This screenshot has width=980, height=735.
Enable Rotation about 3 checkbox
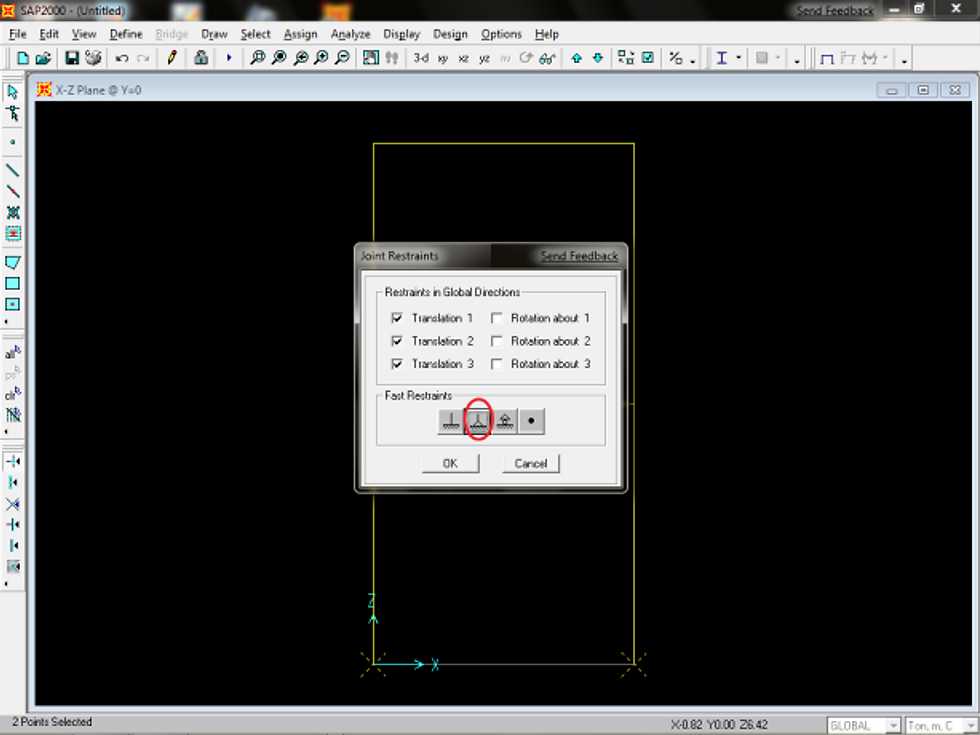pos(496,364)
